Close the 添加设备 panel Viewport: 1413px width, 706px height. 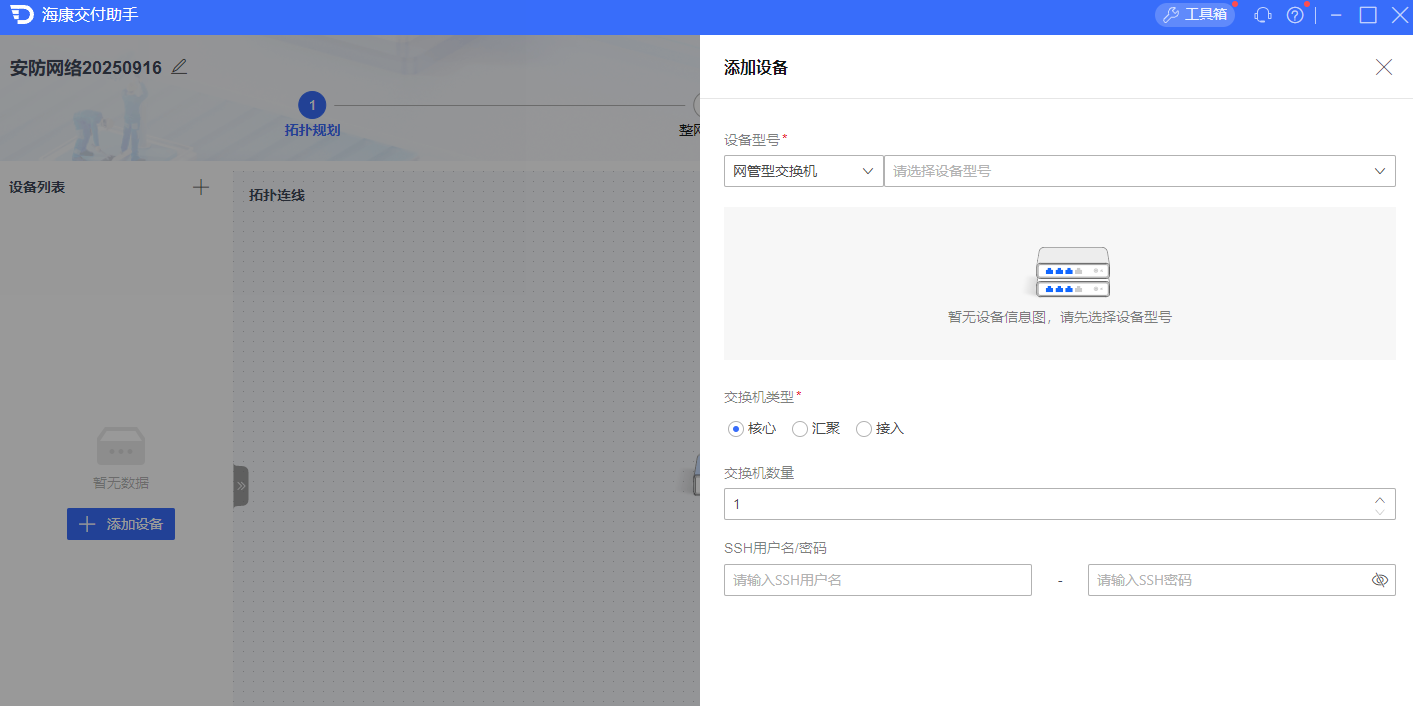[x=1384, y=67]
